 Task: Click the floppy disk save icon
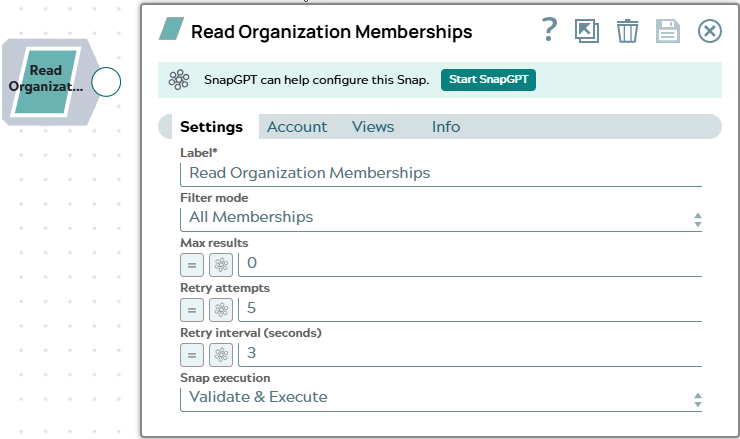668,31
